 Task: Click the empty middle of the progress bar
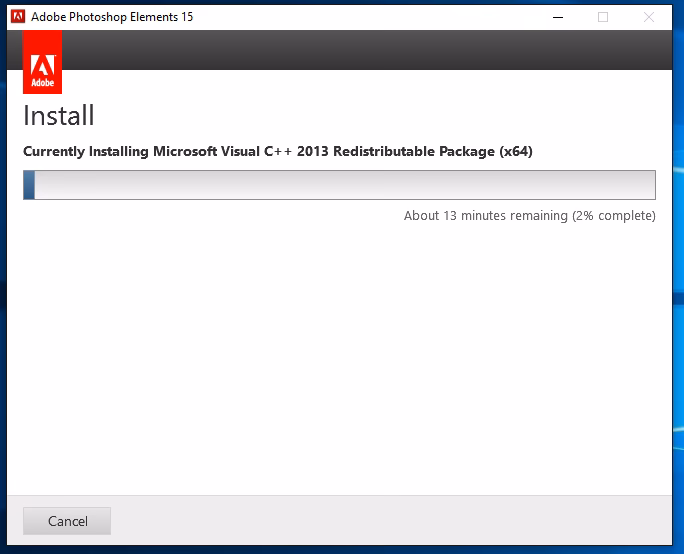pyautogui.click(x=340, y=185)
